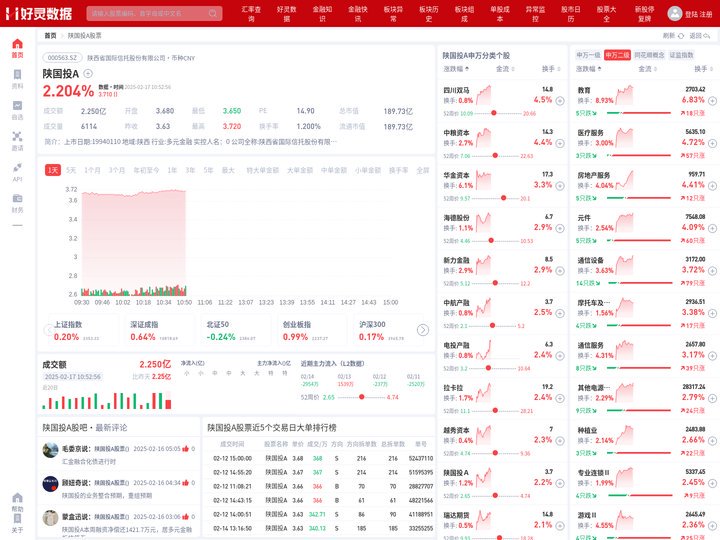Sort 申万分类个股 list by 金流

click(x=505, y=69)
